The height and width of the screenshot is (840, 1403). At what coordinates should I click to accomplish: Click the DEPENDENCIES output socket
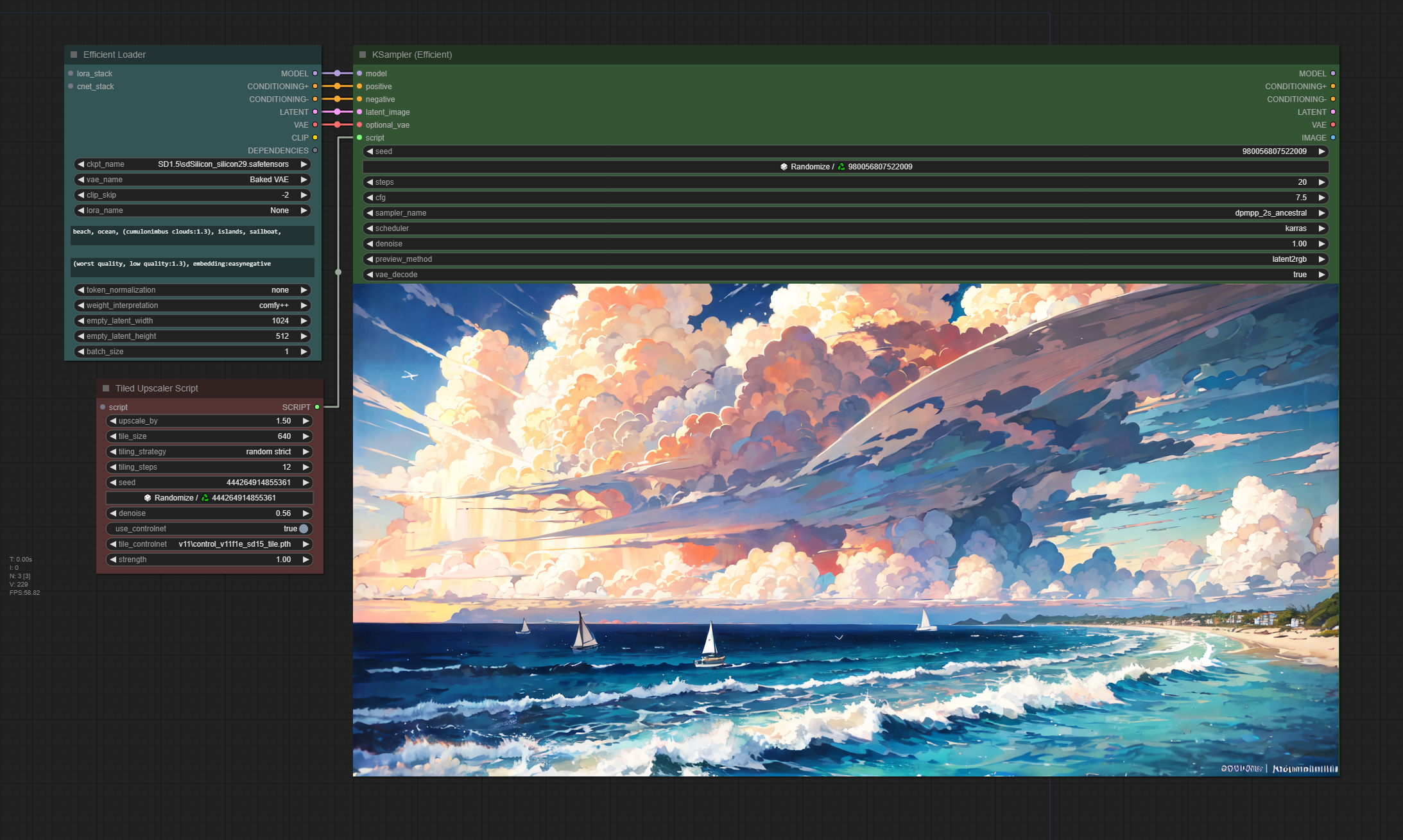[x=315, y=151]
